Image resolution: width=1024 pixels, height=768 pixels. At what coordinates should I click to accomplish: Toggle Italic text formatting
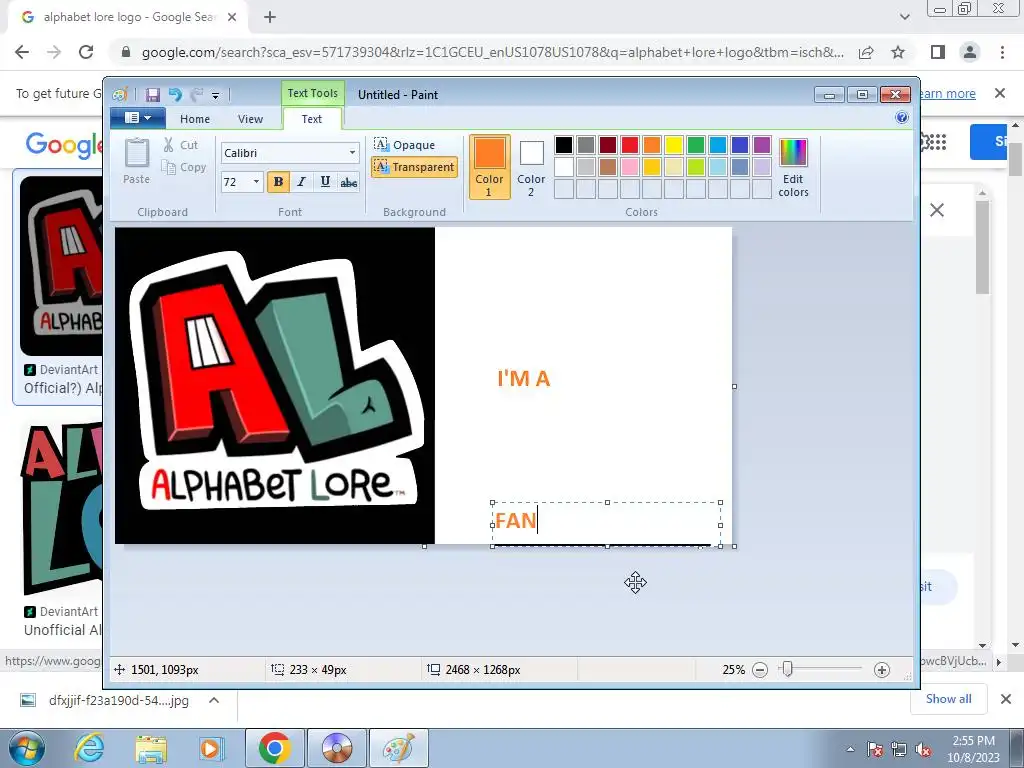coord(301,182)
